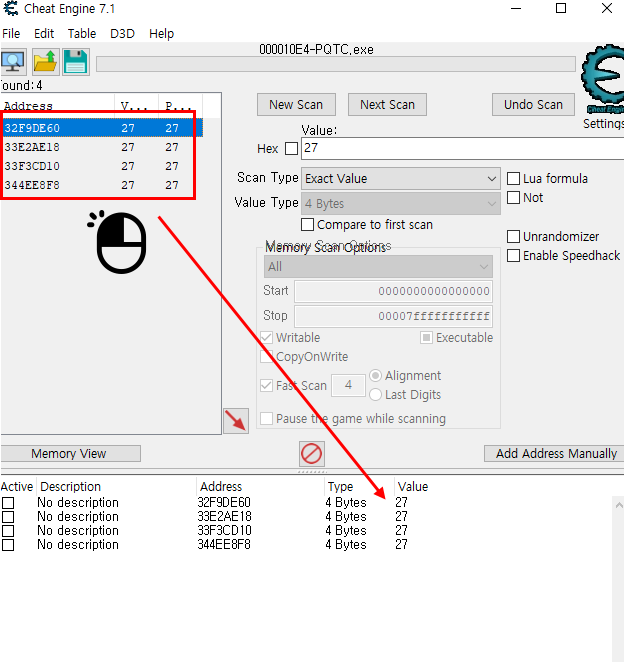
Task: Activate the 32F9DE60 address list entry checkbox
Action: coord(8,503)
